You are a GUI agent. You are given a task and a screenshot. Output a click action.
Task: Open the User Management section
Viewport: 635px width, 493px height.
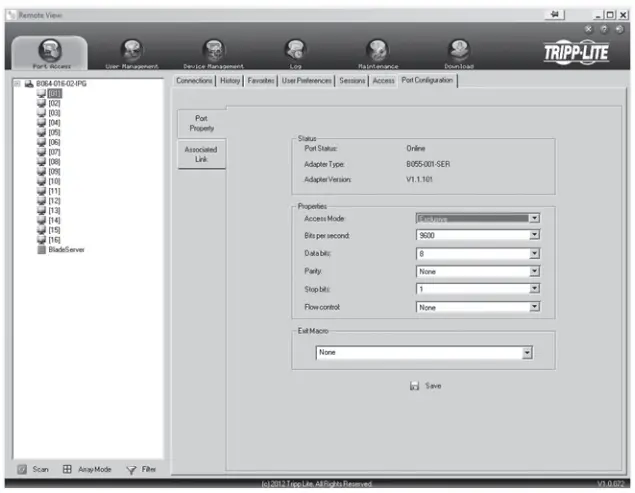[132, 53]
